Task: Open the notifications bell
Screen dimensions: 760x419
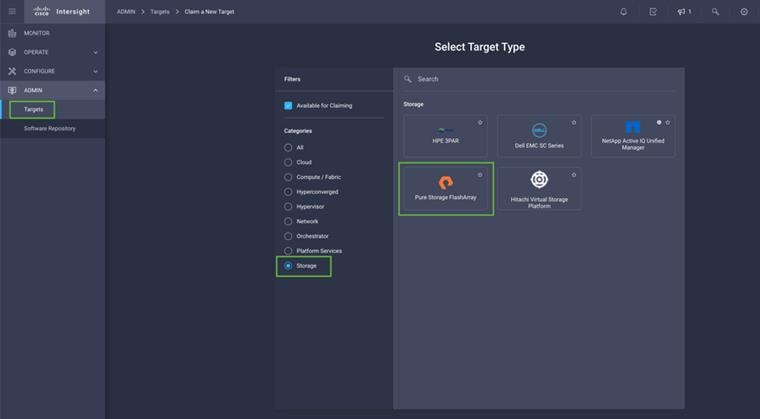Action: (x=624, y=12)
